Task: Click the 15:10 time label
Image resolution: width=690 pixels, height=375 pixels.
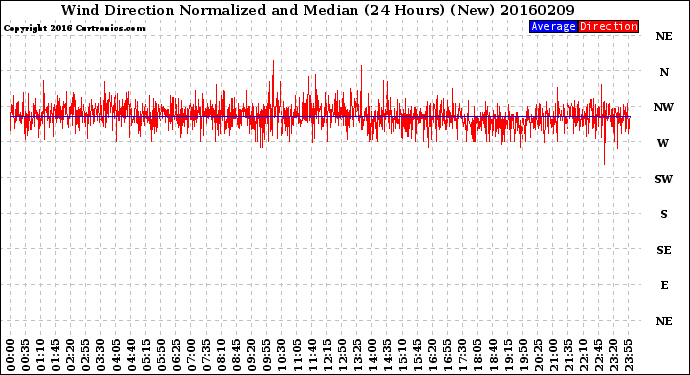Action: [403, 355]
